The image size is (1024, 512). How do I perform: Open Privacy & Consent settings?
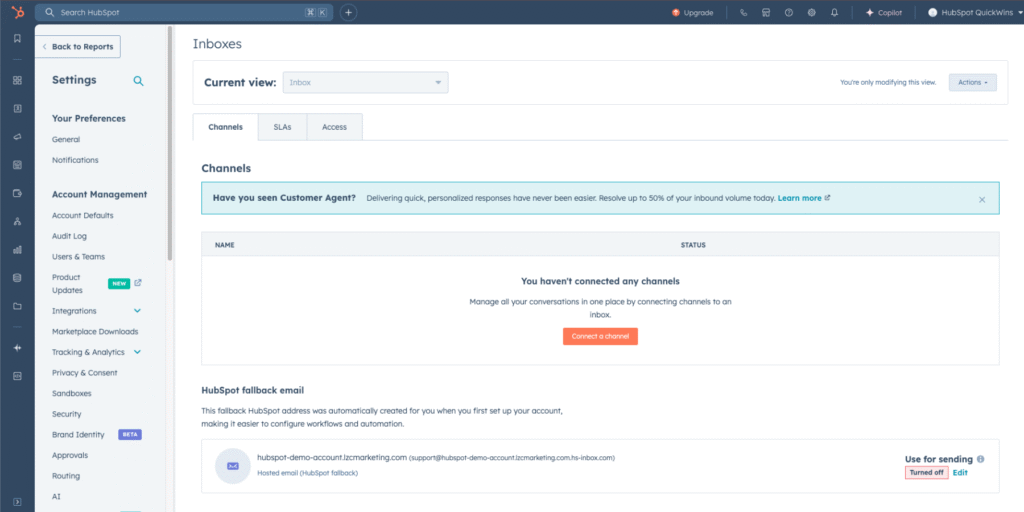(x=85, y=373)
